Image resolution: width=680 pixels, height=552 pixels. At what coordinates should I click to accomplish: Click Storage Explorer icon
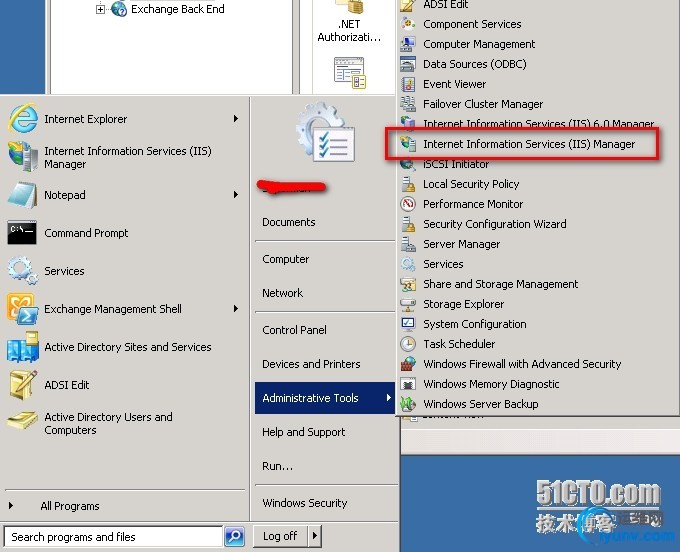(408, 304)
